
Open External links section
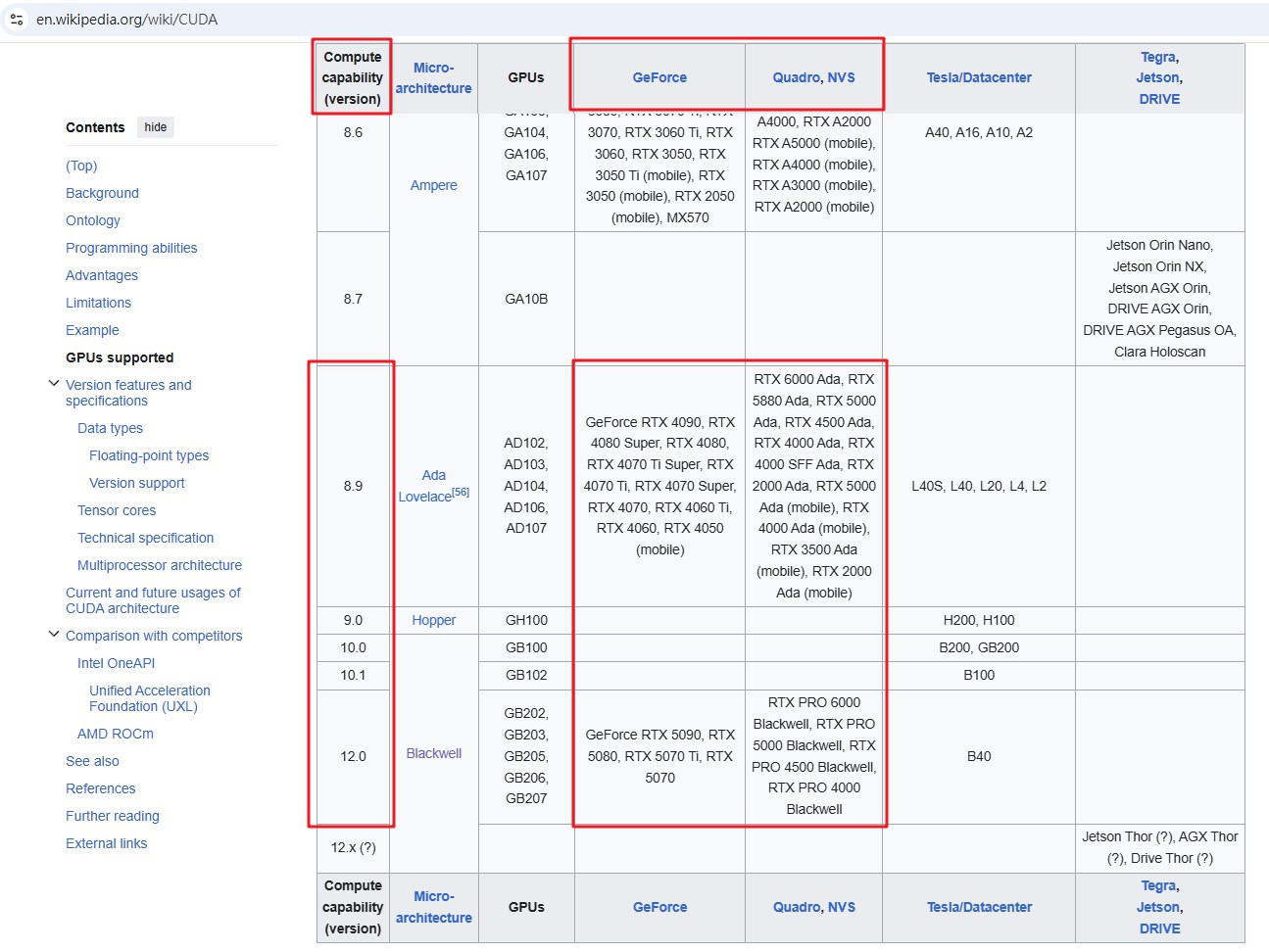[106, 843]
